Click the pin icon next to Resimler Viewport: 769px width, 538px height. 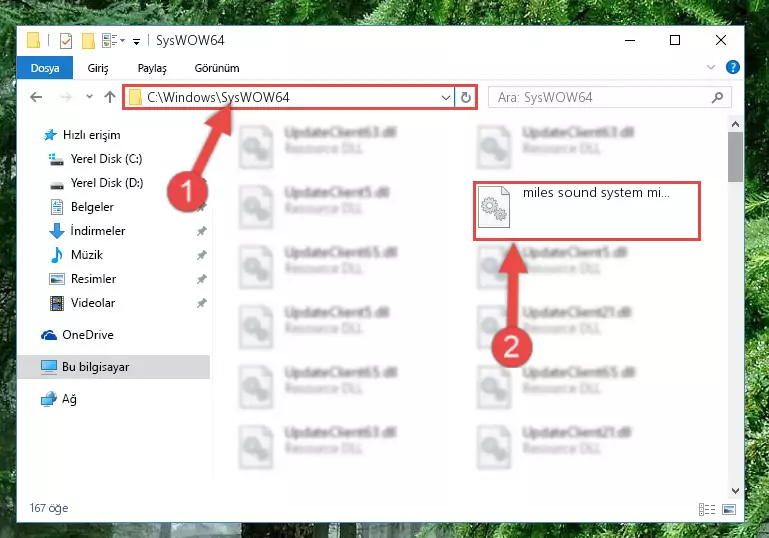point(202,279)
